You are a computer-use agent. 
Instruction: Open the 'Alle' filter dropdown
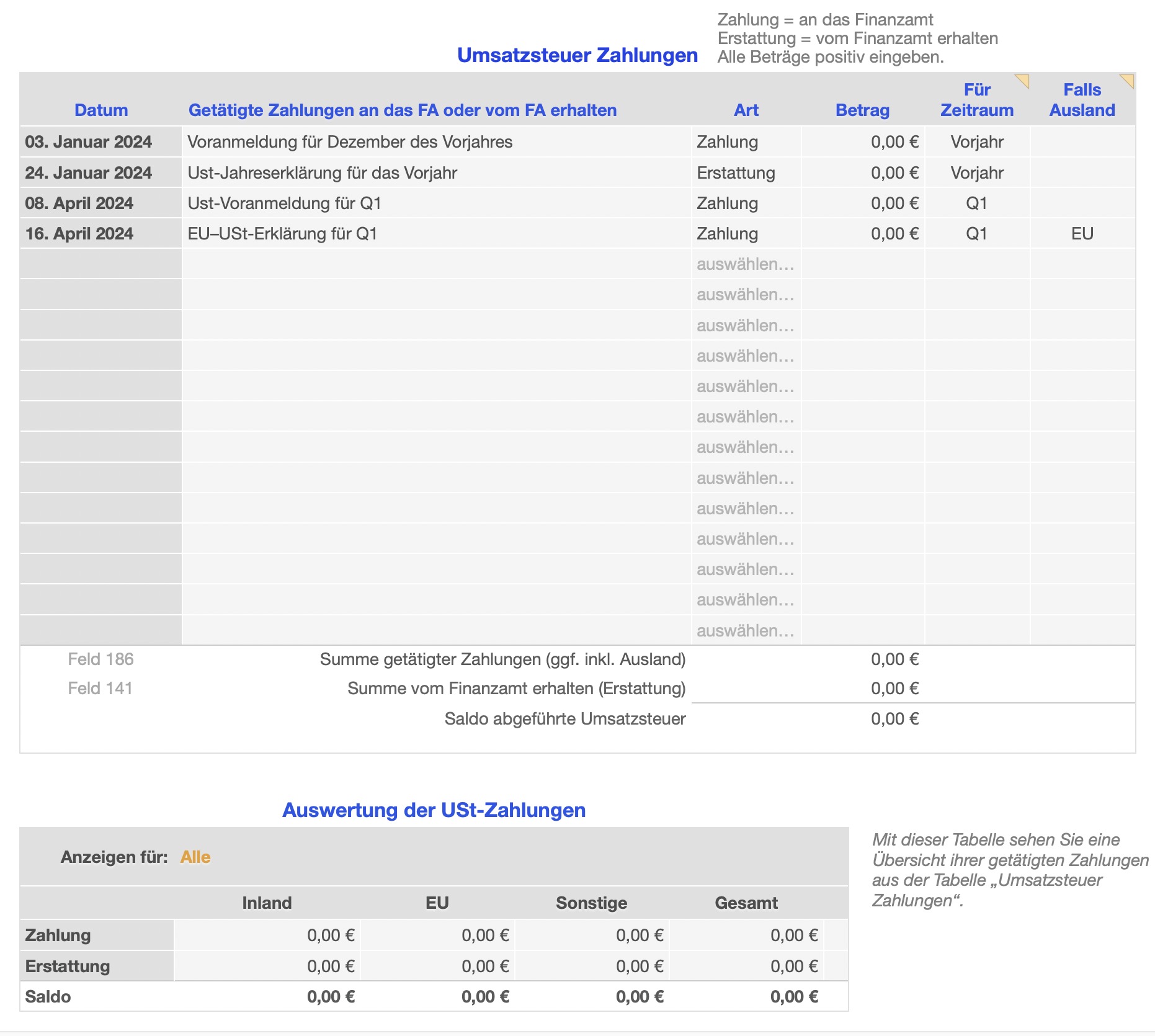(x=195, y=857)
